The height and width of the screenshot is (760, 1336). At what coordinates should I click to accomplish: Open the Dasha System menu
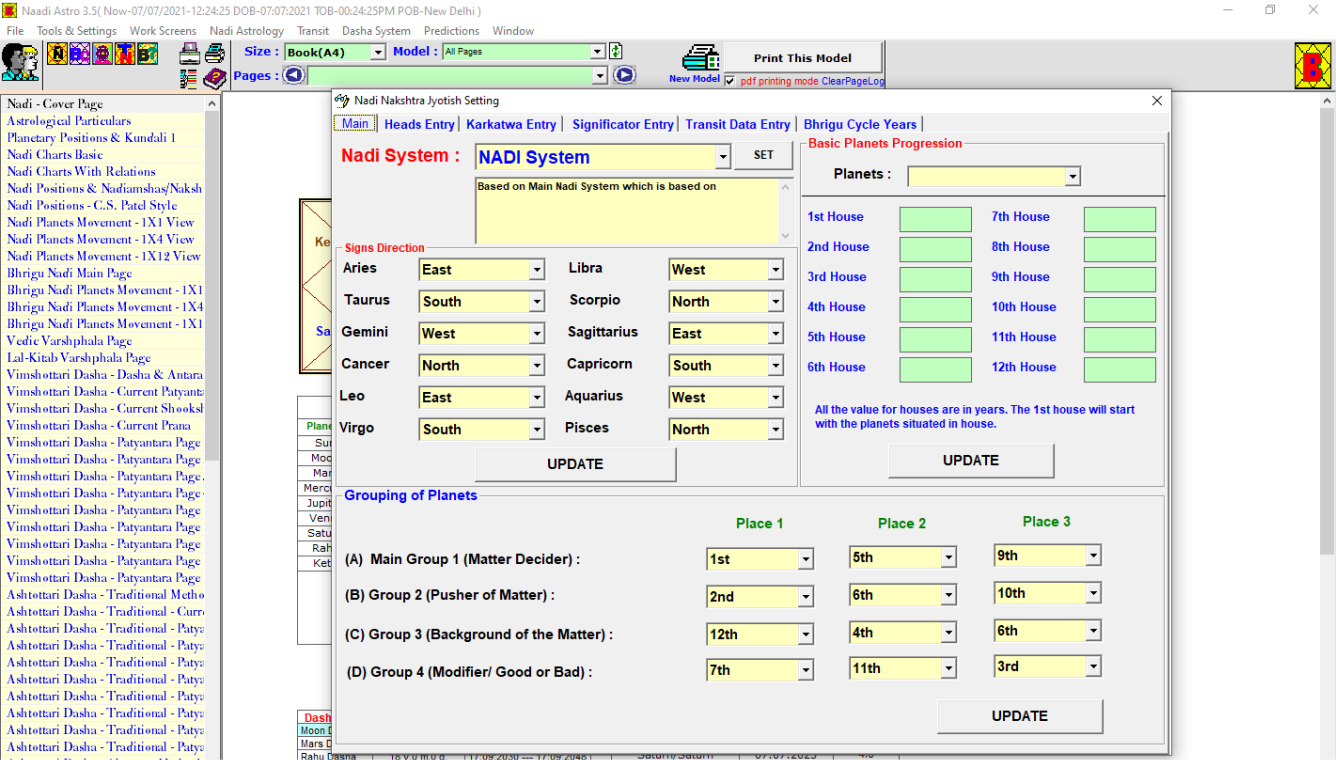point(376,31)
